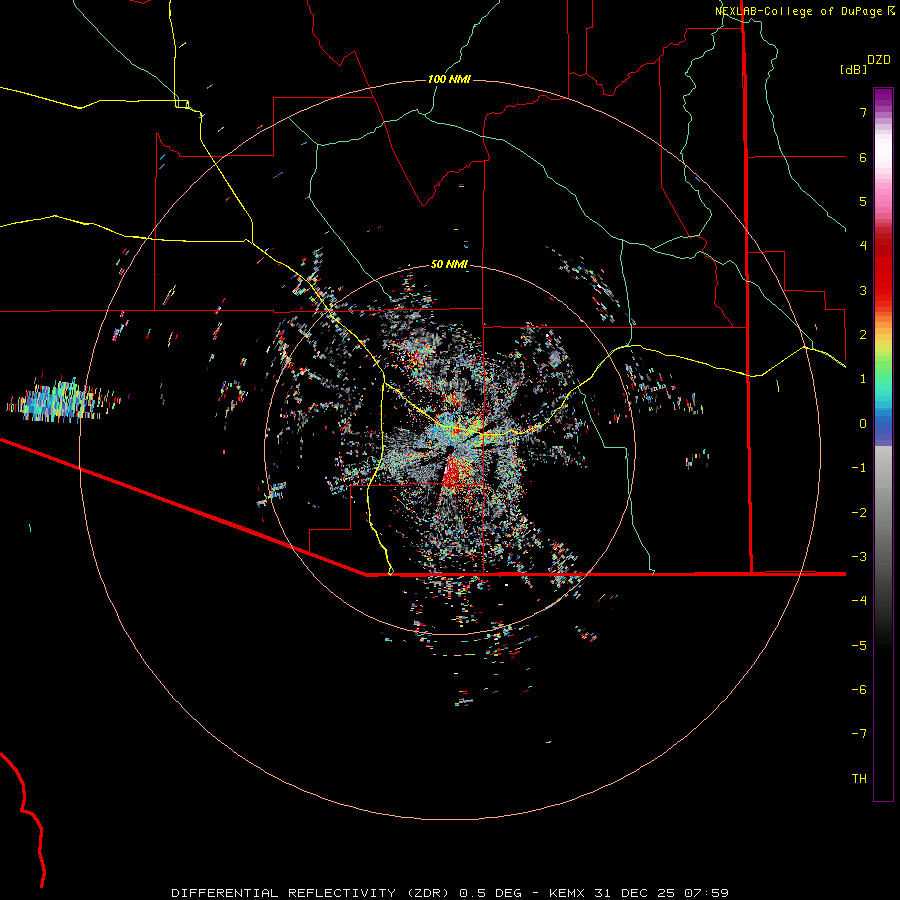Click the 3 value on color scale

(x=863, y=290)
